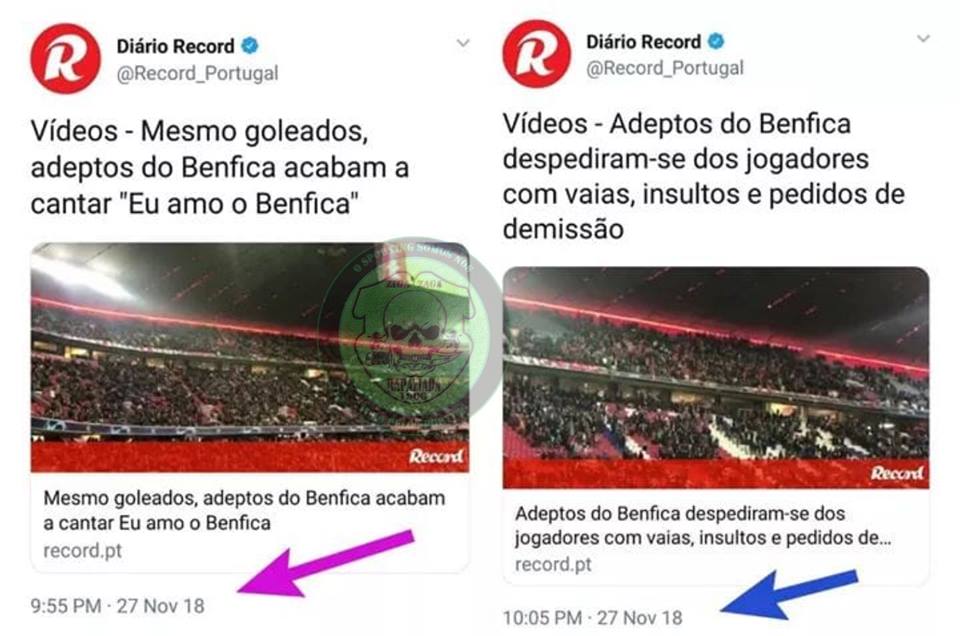Viewport: 960px width, 636px height.
Task: Click the Diário Record name on the left tweet
Action: (x=175, y=46)
